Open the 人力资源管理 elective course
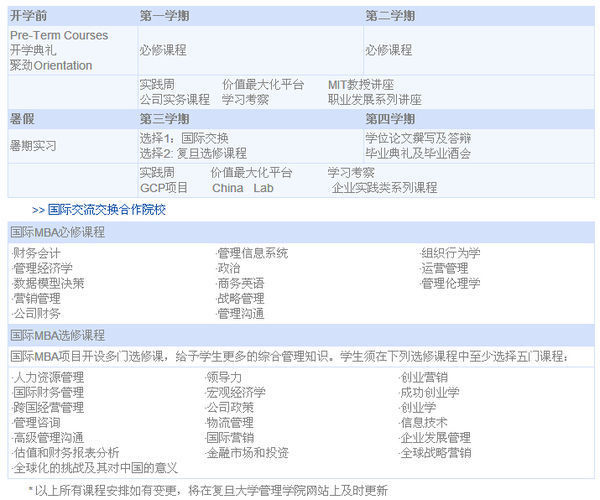 click(48, 377)
